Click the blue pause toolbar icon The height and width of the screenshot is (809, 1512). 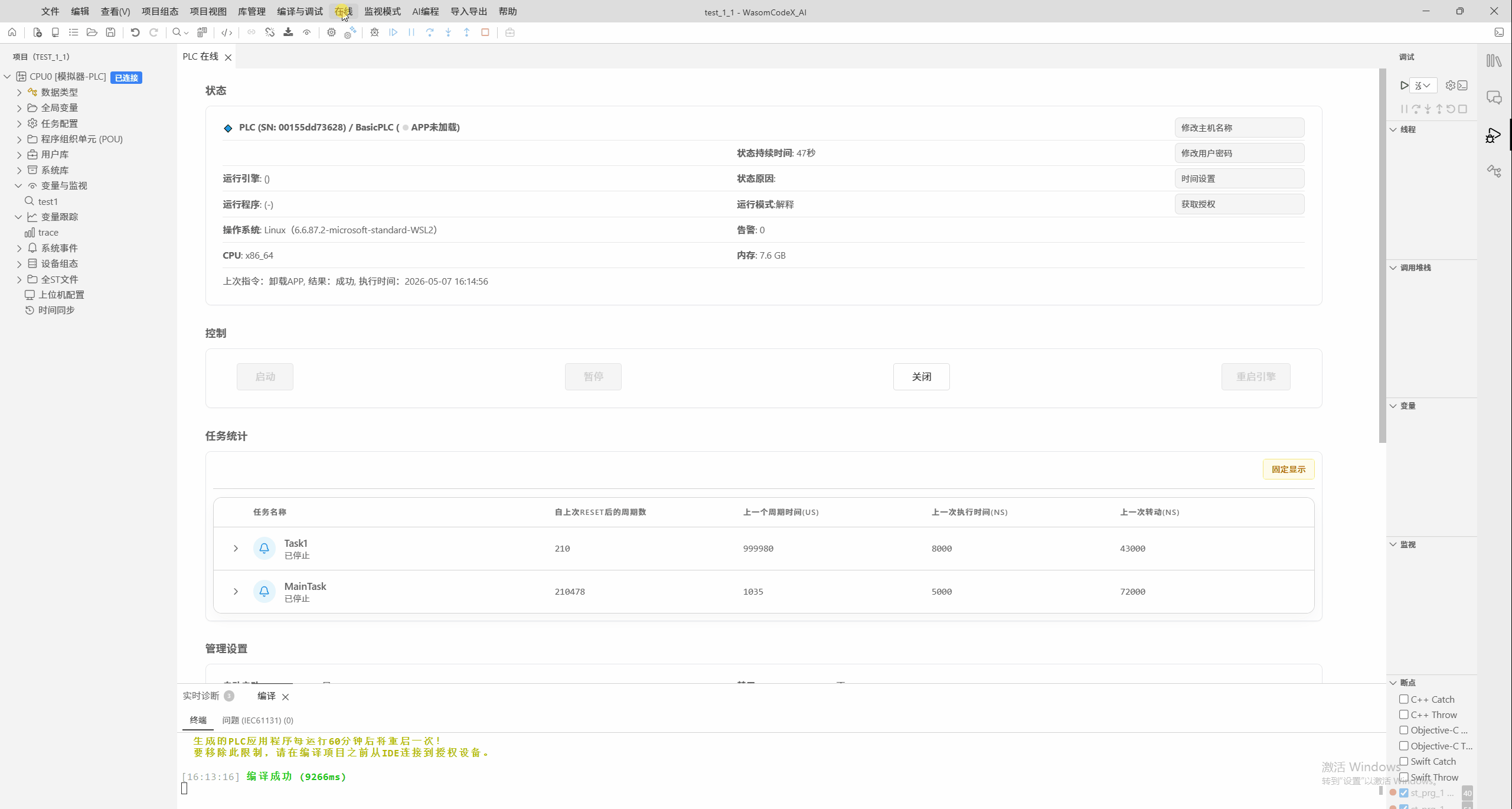[412, 32]
